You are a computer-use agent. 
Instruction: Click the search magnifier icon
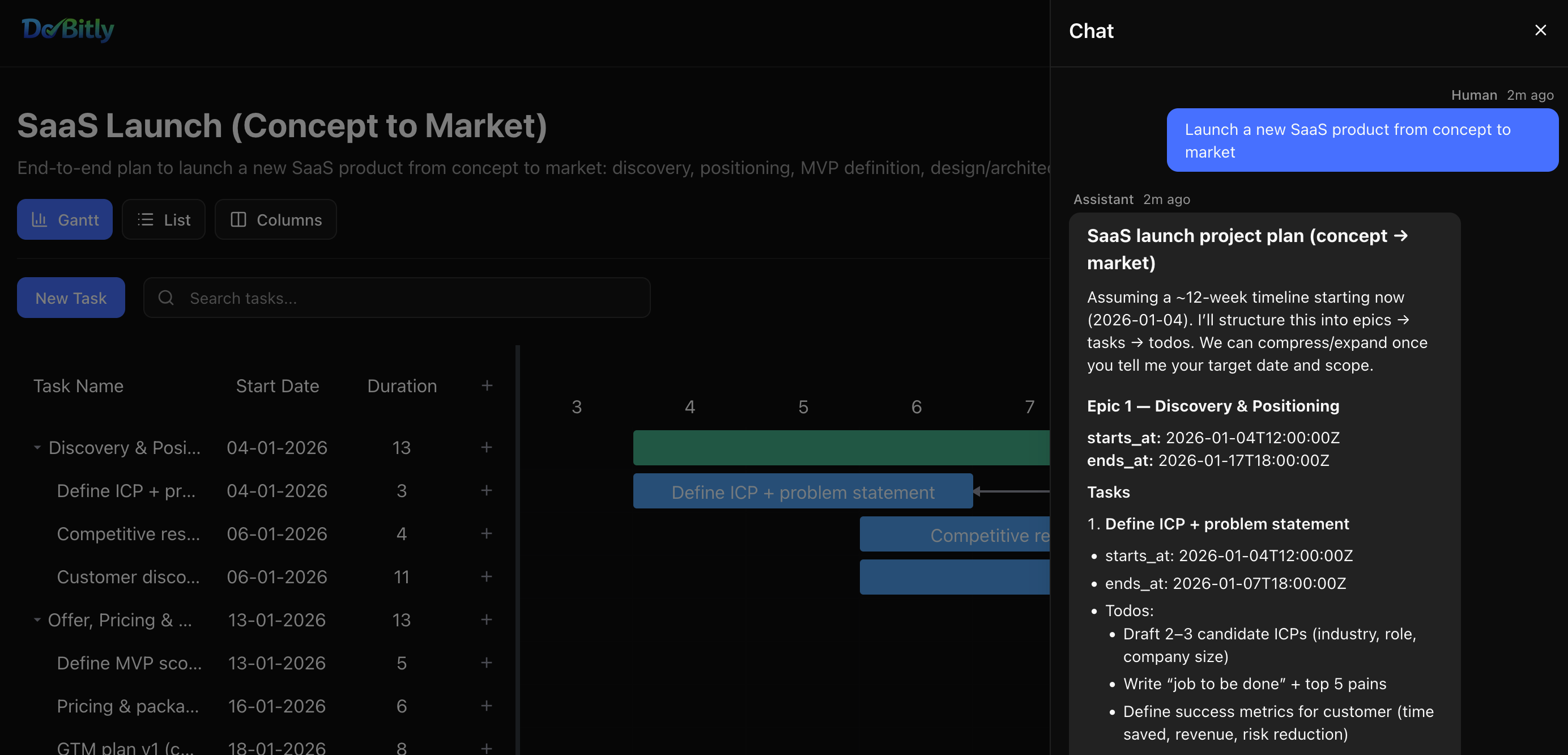coord(165,298)
